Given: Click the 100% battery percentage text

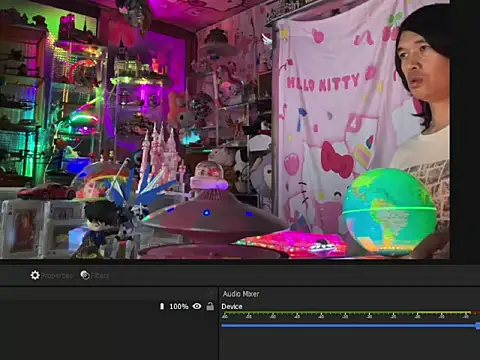Looking at the screenshot, I should click(x=179, y=306).
